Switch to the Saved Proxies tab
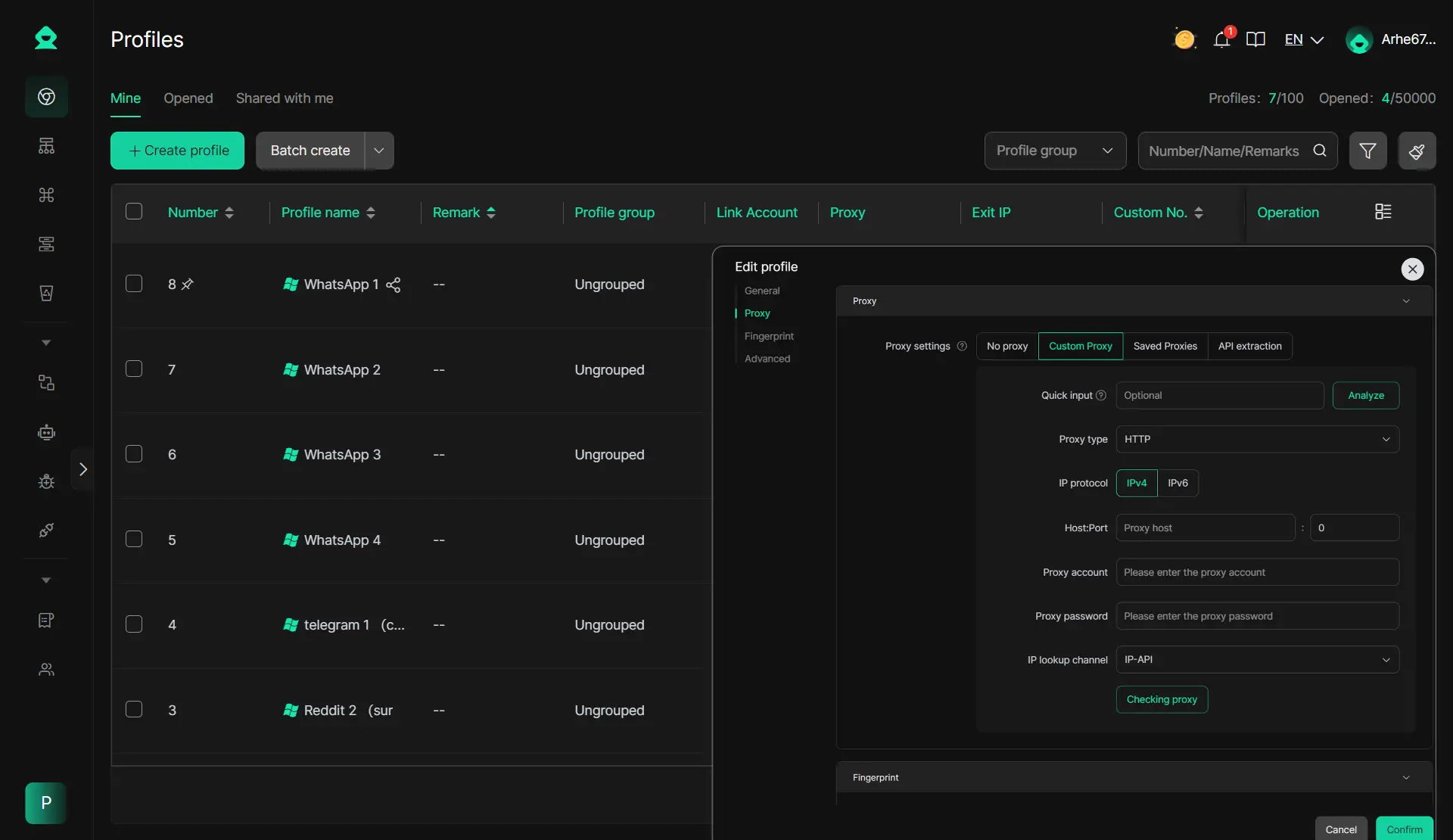This screenshot has width=1453, height=840. (1165, 346)
